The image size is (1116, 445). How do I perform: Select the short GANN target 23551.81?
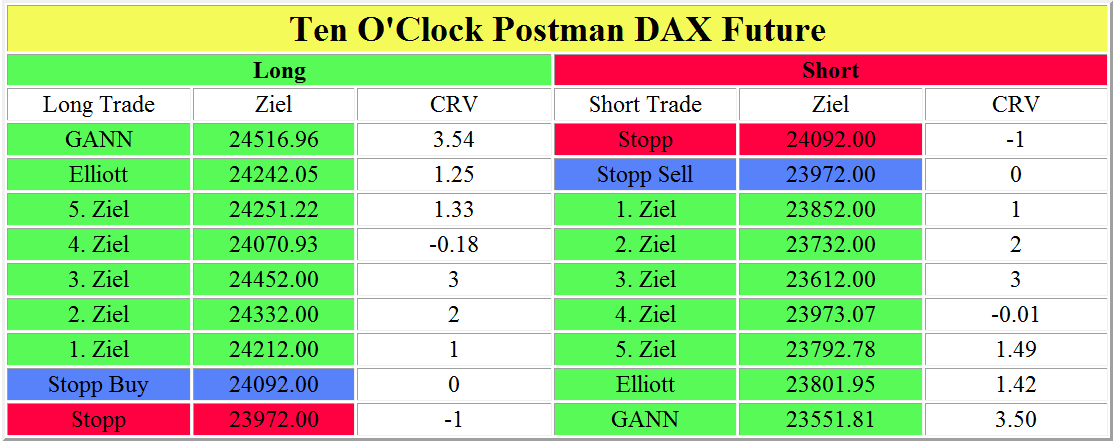click(x=830, y=419)
